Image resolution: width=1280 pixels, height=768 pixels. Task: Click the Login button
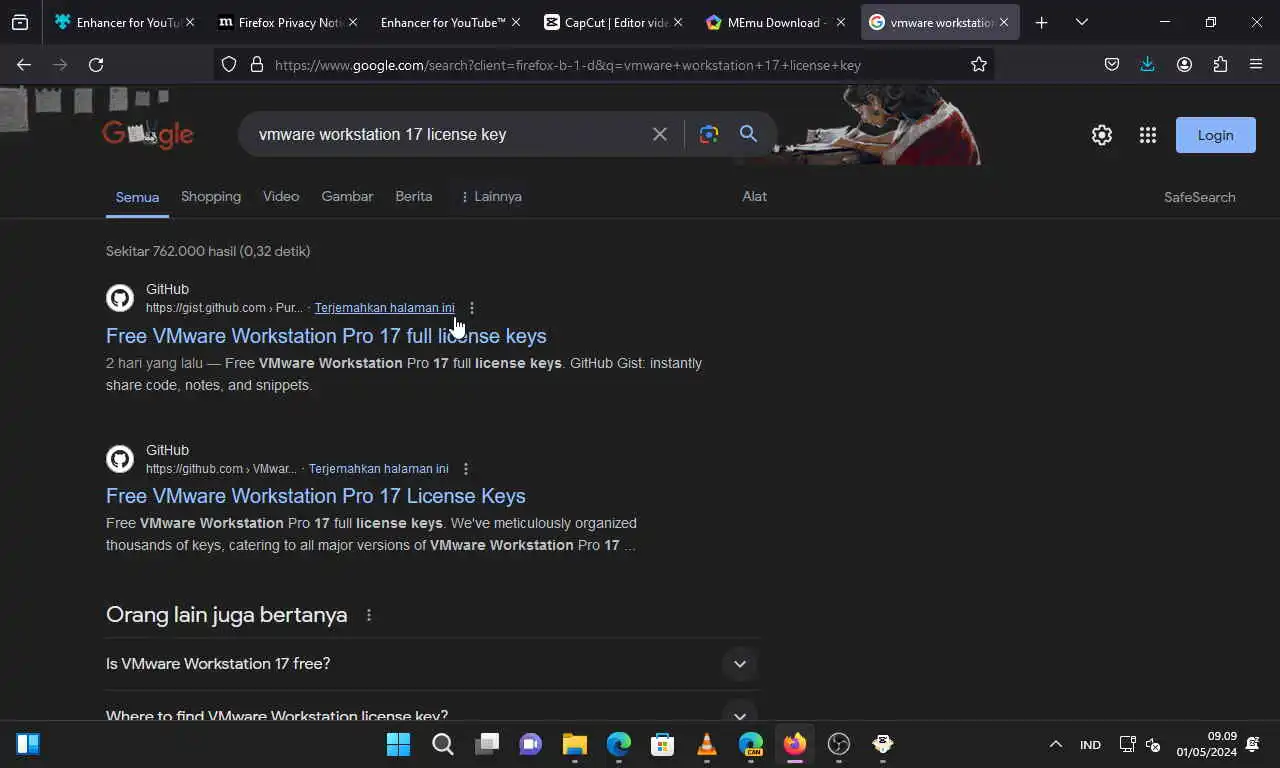pos(1216,135)
